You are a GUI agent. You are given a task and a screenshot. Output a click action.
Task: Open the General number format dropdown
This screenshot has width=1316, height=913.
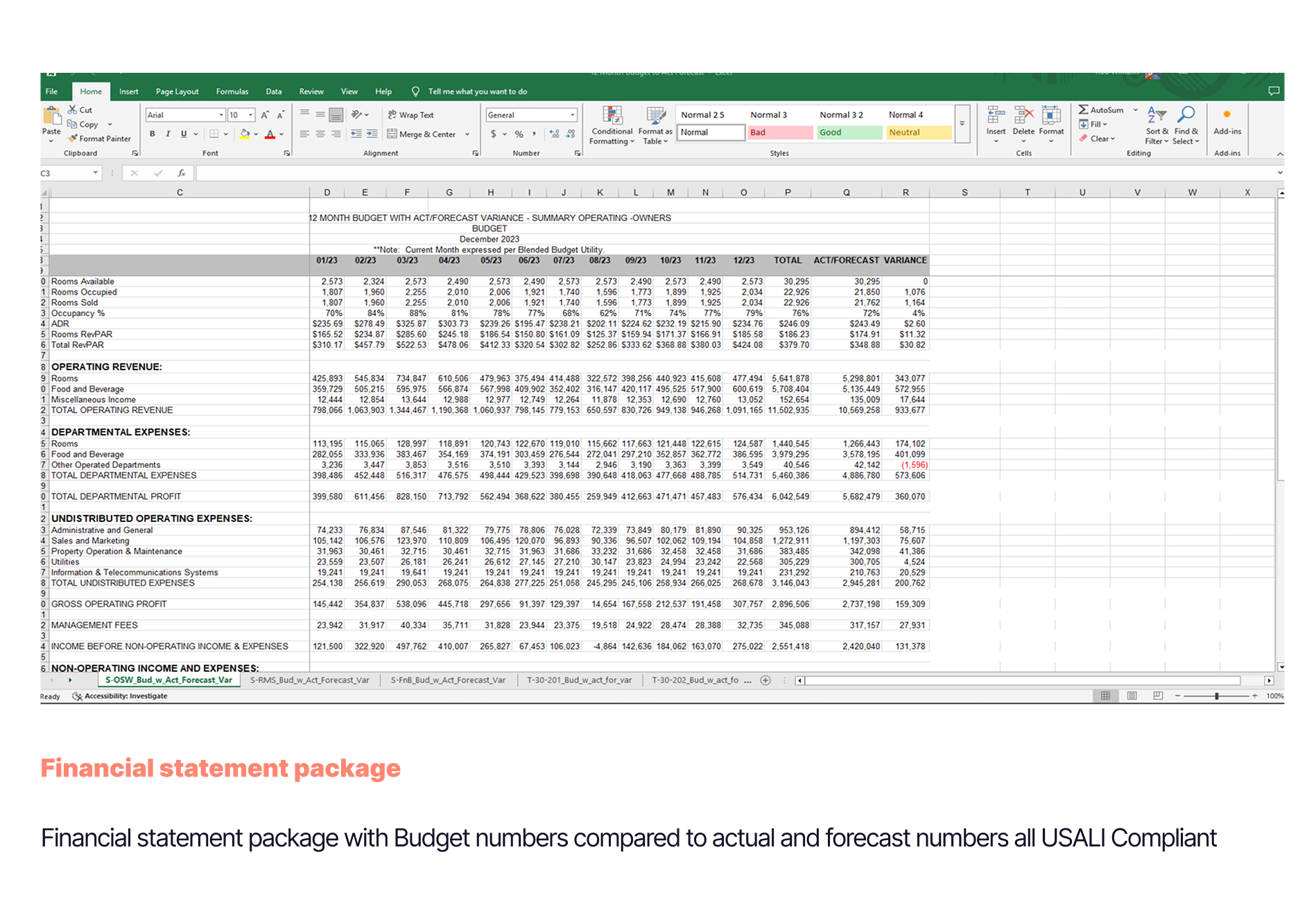point(573,115)
